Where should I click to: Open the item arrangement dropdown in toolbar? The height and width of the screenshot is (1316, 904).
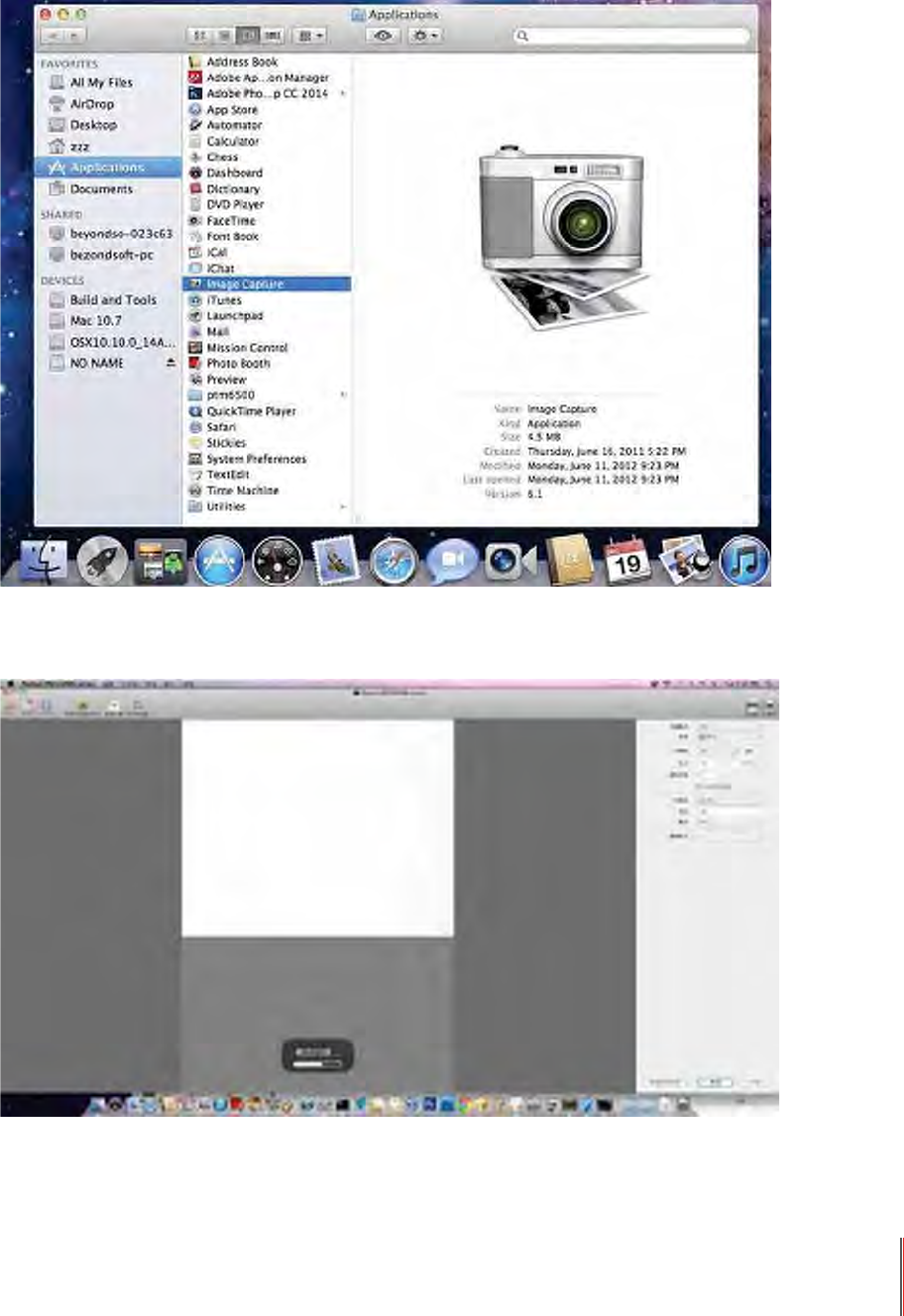pyautogui.click(x=309, y=36)
